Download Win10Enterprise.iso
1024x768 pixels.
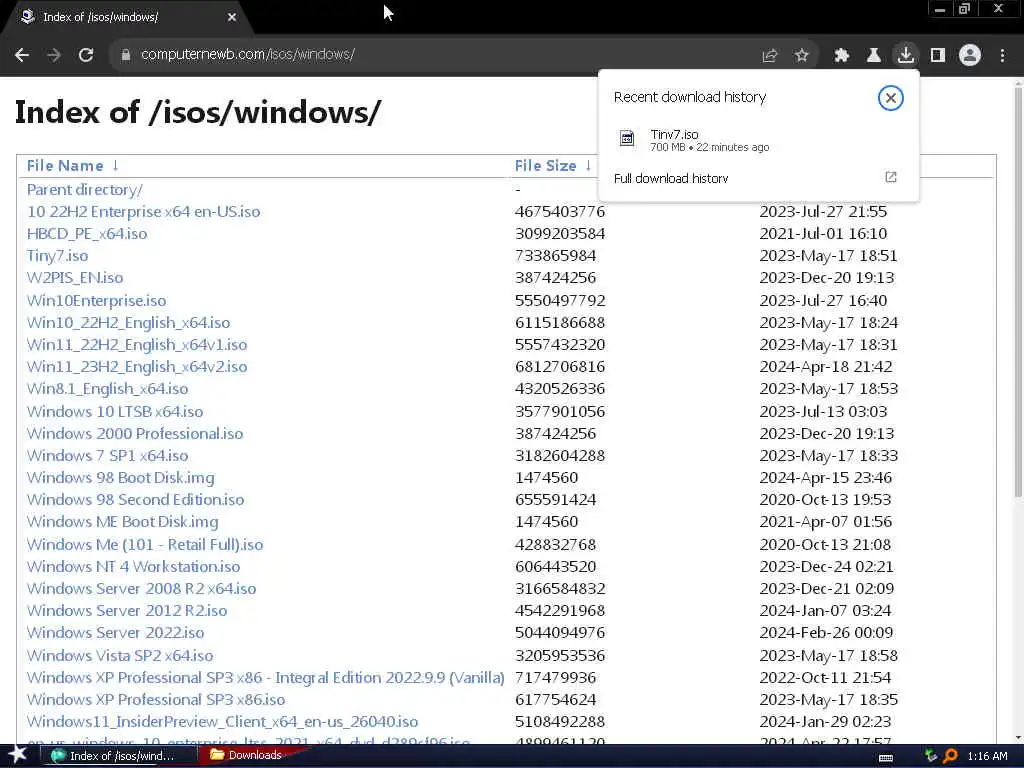coord(96,300)
